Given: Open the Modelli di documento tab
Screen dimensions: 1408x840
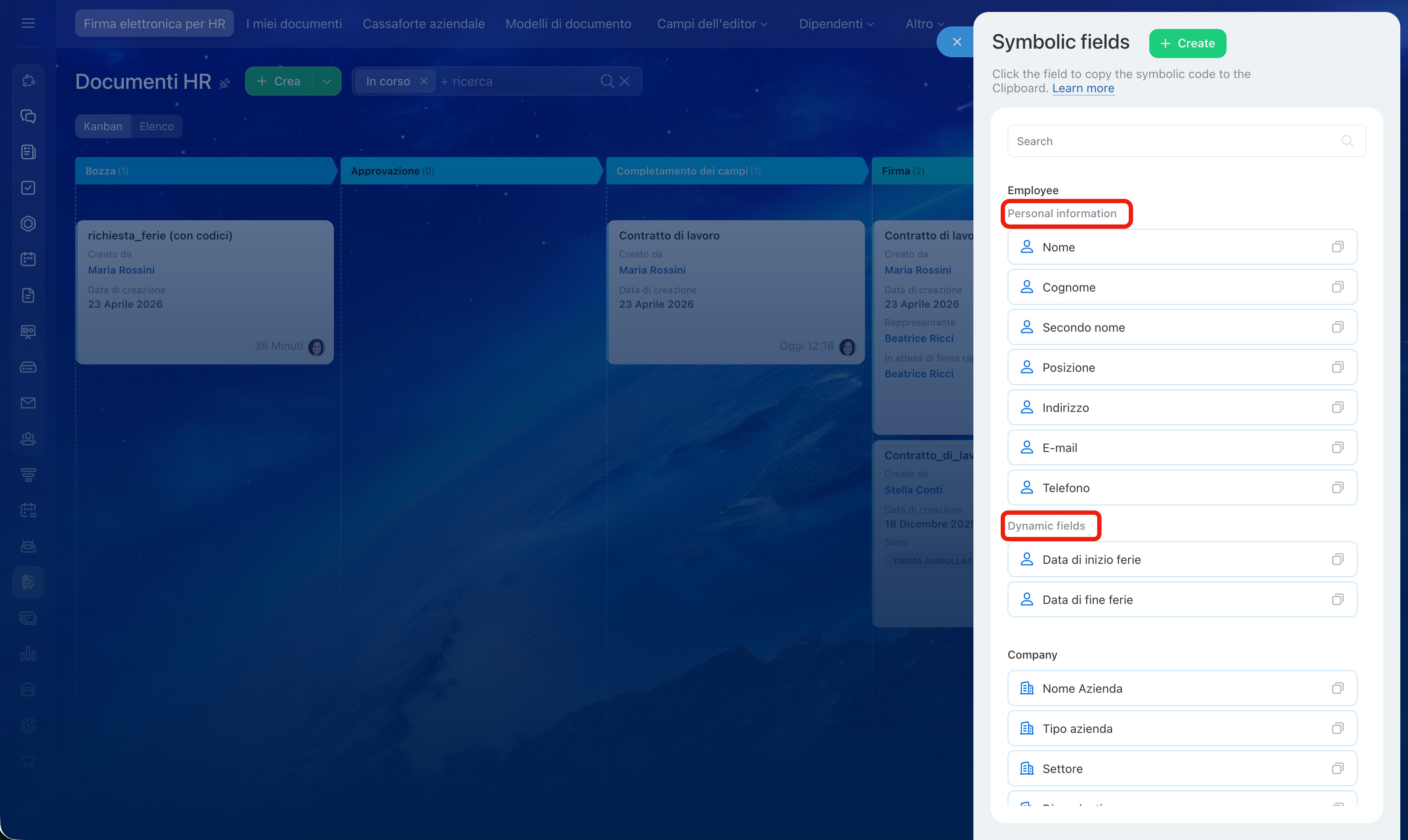Looking at the screenshot, I should click(568, 24).
